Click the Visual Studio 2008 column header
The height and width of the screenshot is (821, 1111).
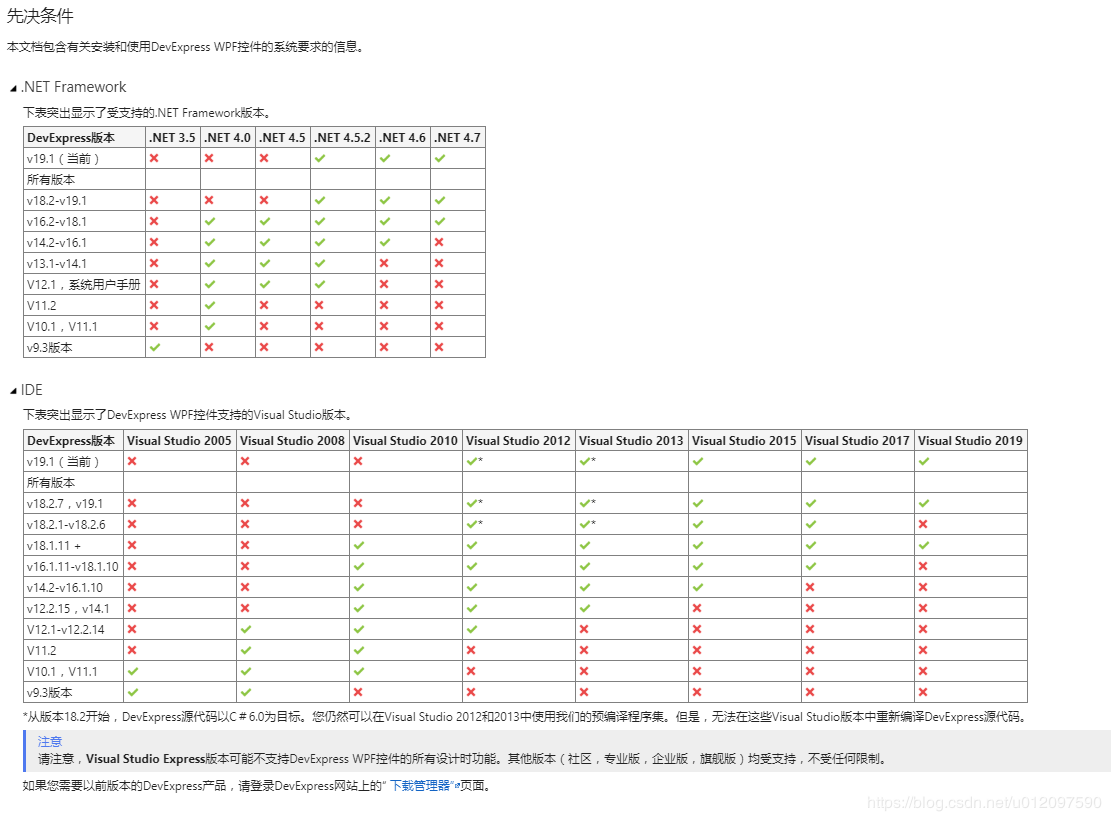pyautogui.click(x=292, y=441)
